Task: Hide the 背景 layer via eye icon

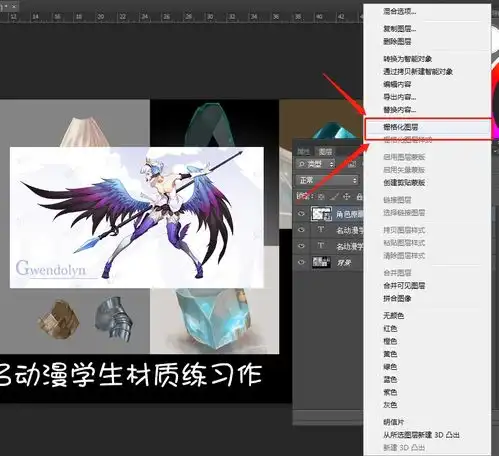Action: [301, 262]
